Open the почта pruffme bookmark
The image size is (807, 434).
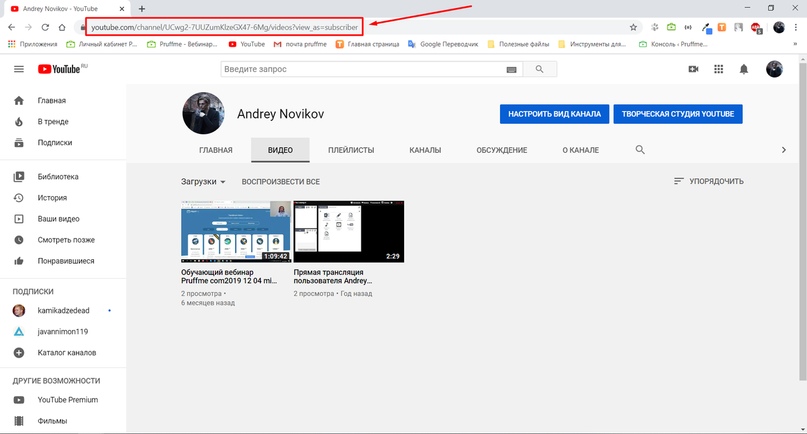[300, 44]
